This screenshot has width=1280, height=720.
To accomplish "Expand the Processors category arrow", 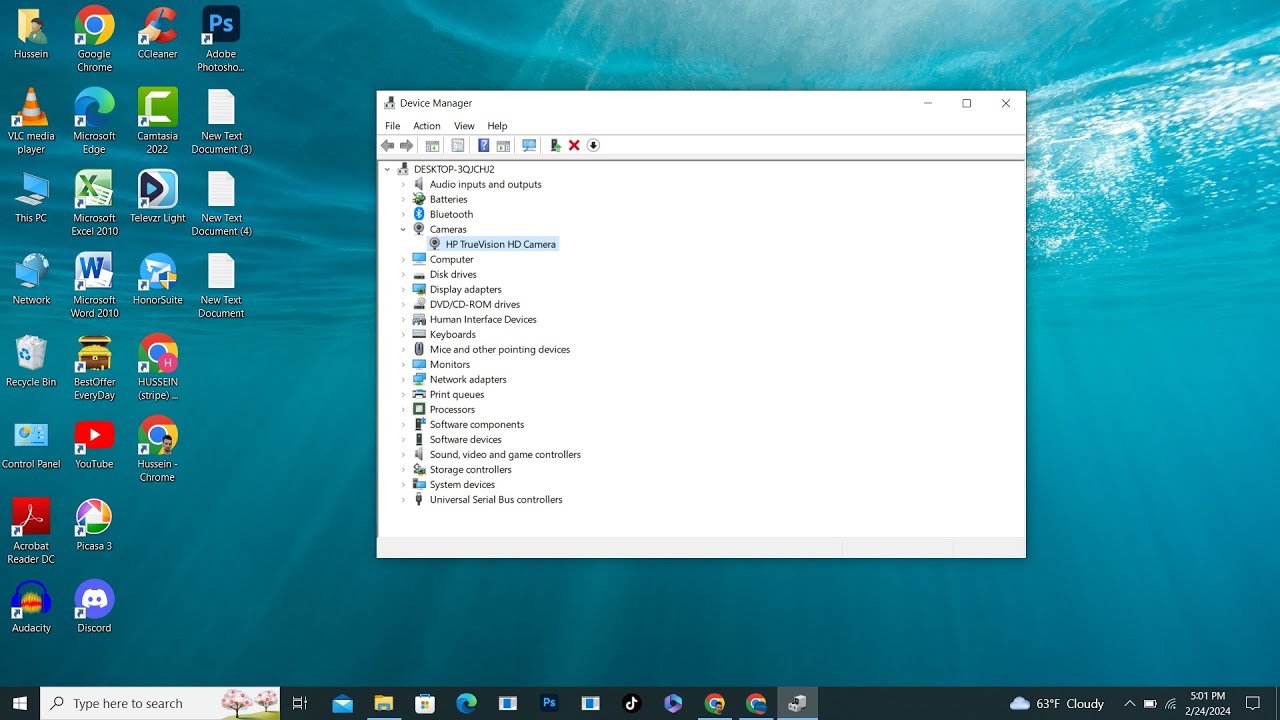I will pos(404,410).
